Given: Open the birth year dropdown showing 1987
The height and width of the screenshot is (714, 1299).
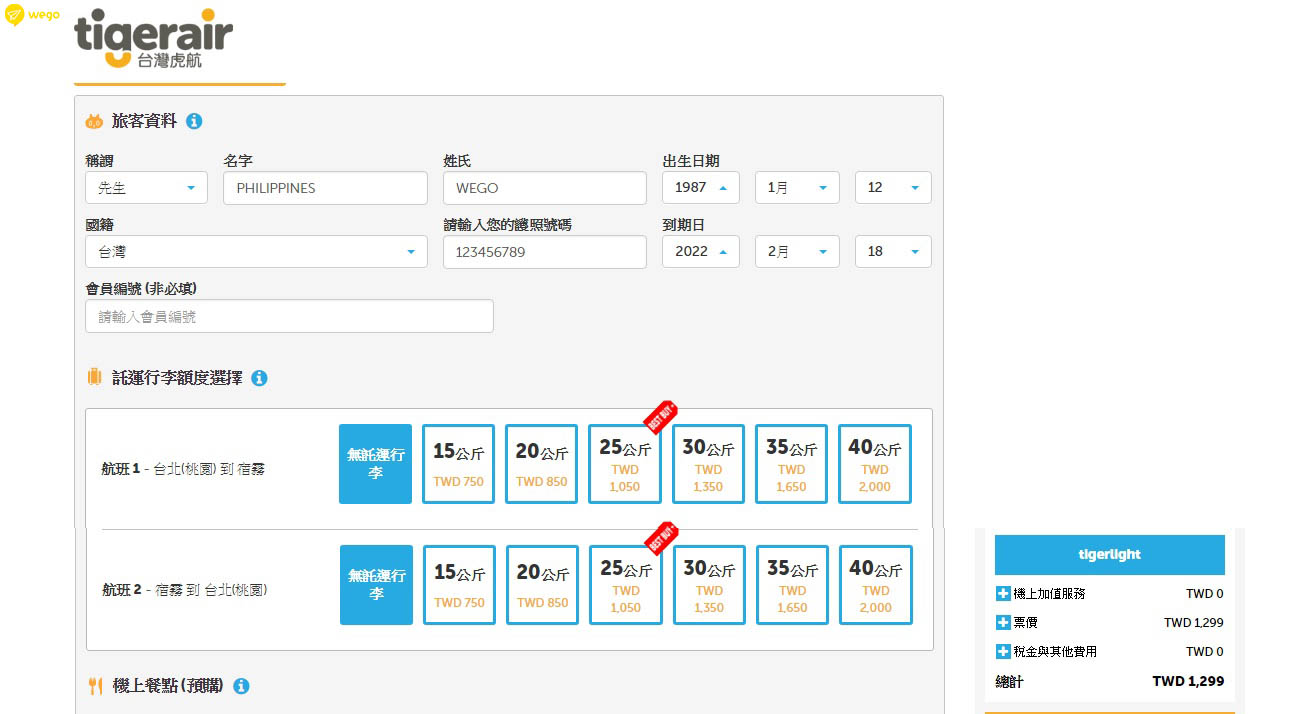Looking at the screenshot, I should [x=701, y=188].
